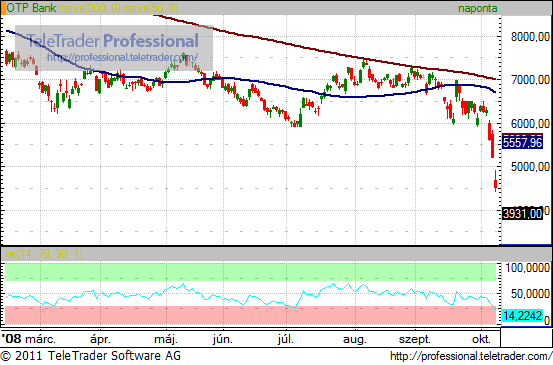Click the OTP Bank chart title
Viewport: 553px width, 365px height.
31,8
